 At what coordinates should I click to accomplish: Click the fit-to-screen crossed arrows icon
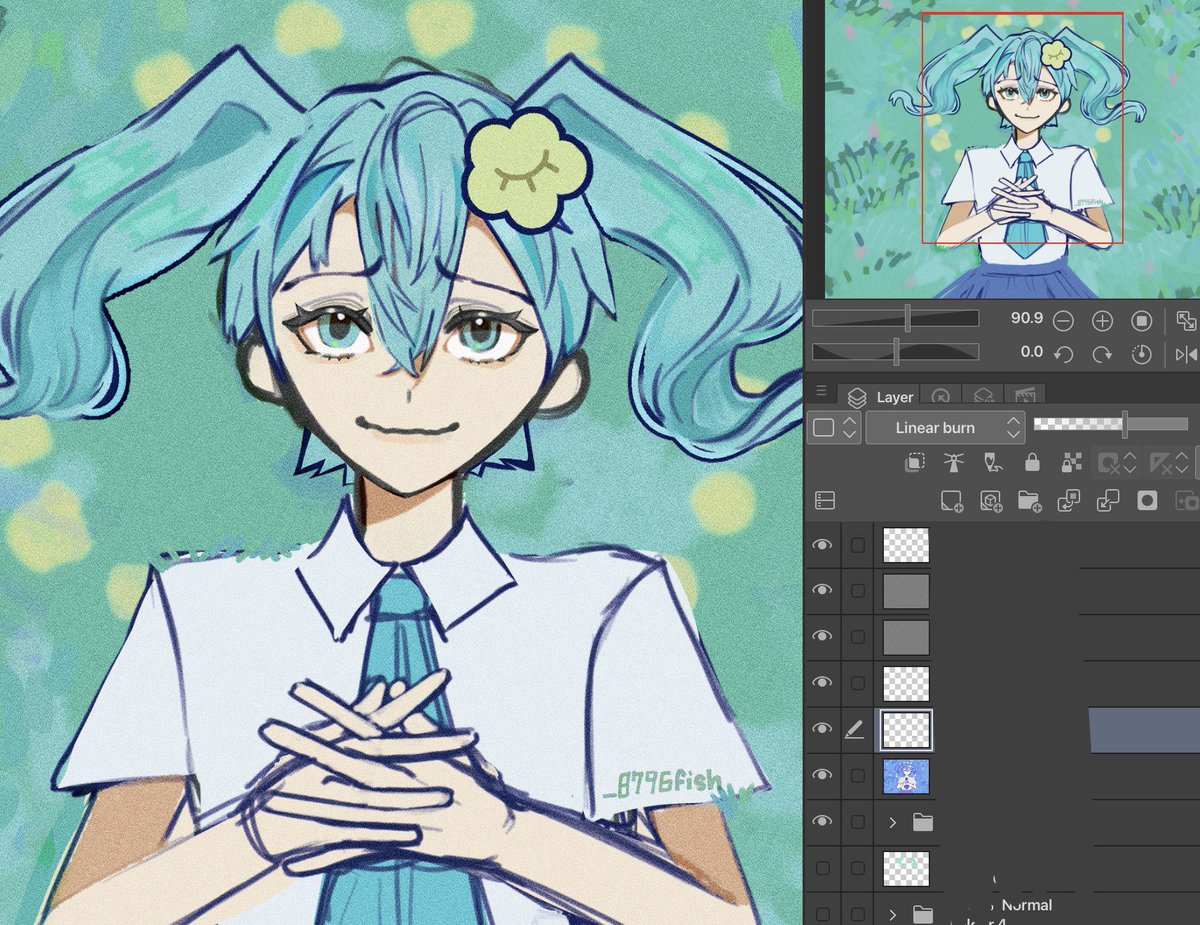tap(1186, 321)
